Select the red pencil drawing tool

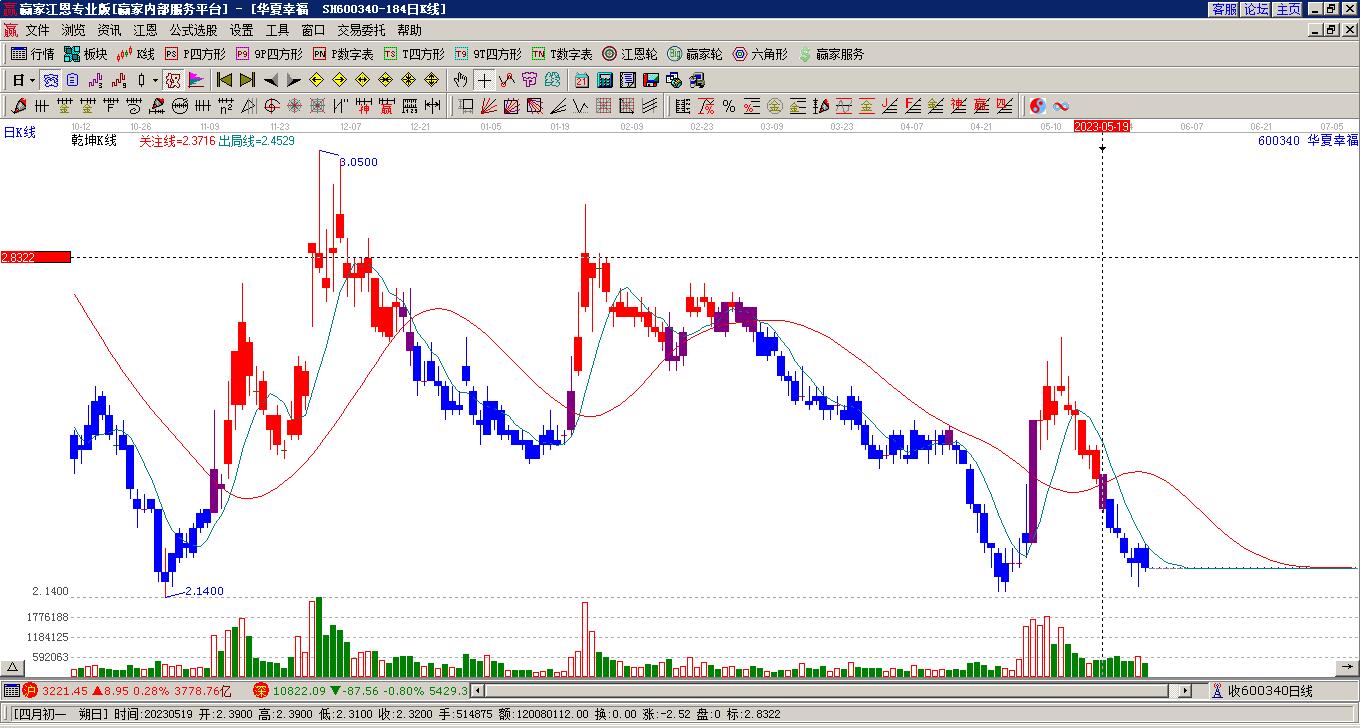point(18,105)
